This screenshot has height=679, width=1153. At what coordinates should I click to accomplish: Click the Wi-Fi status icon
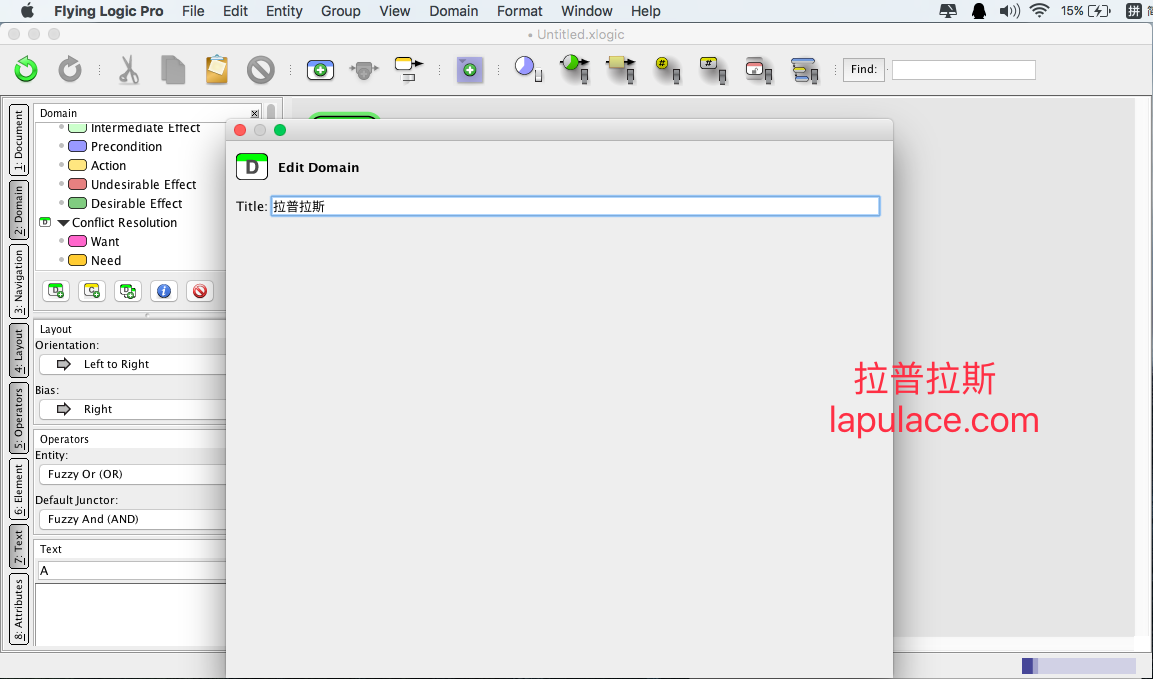[x=1039, y=10]
